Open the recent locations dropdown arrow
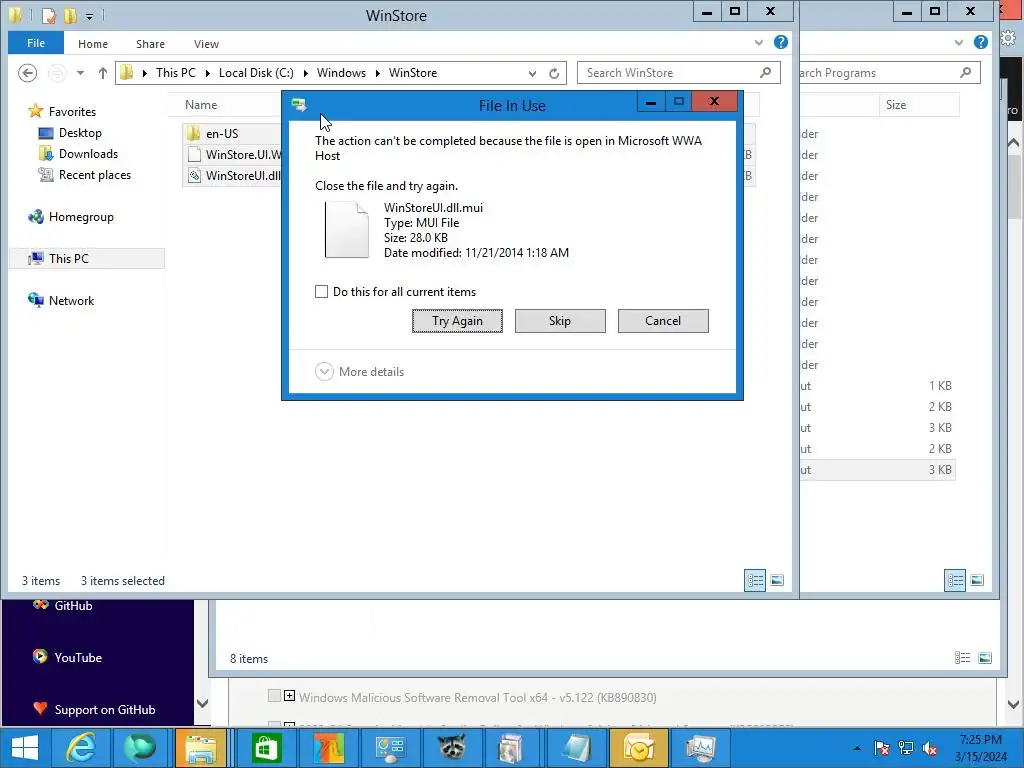Screen dimensions: 1024x768 pos(80,72)
